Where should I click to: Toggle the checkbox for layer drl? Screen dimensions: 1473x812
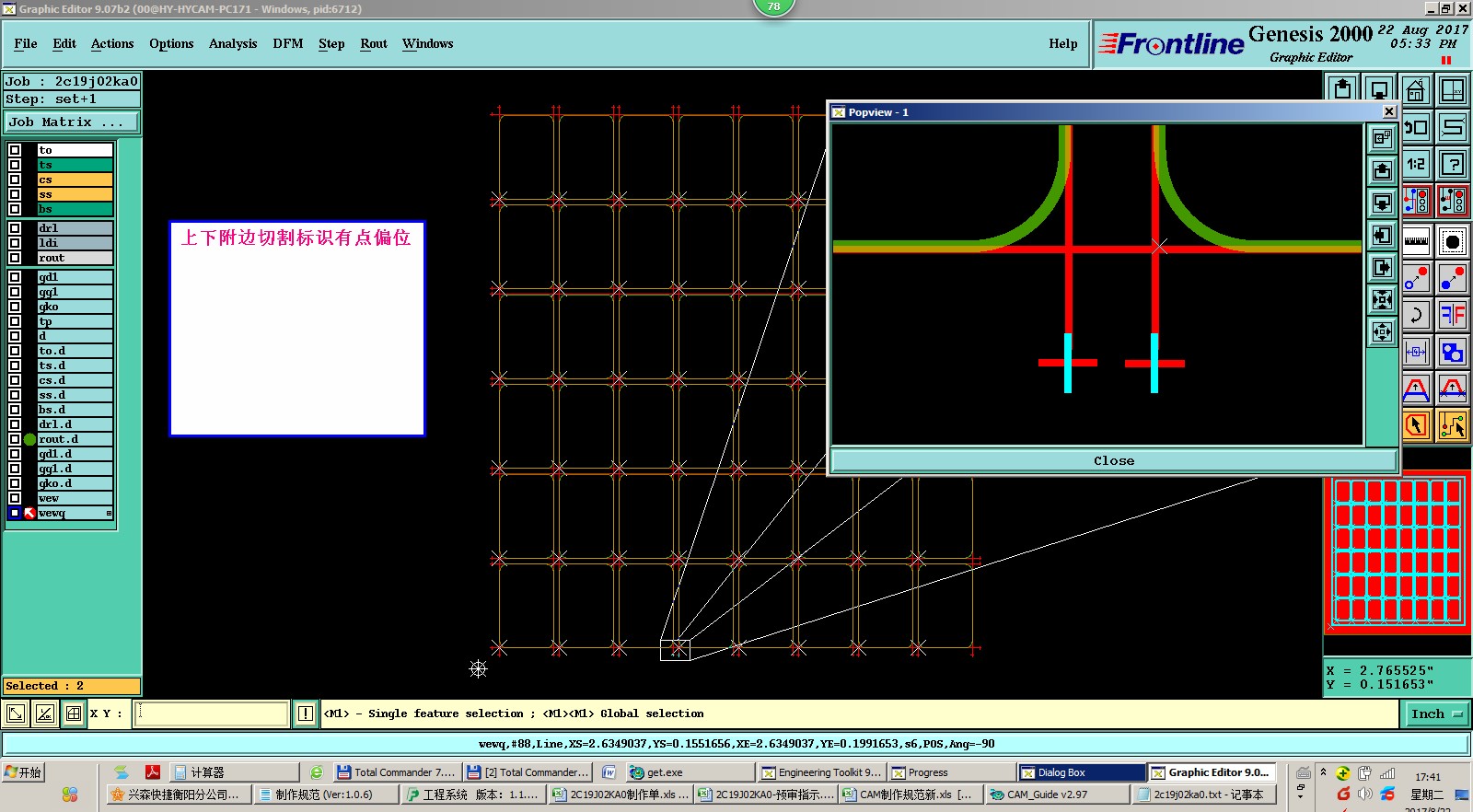tap(15, 228)
